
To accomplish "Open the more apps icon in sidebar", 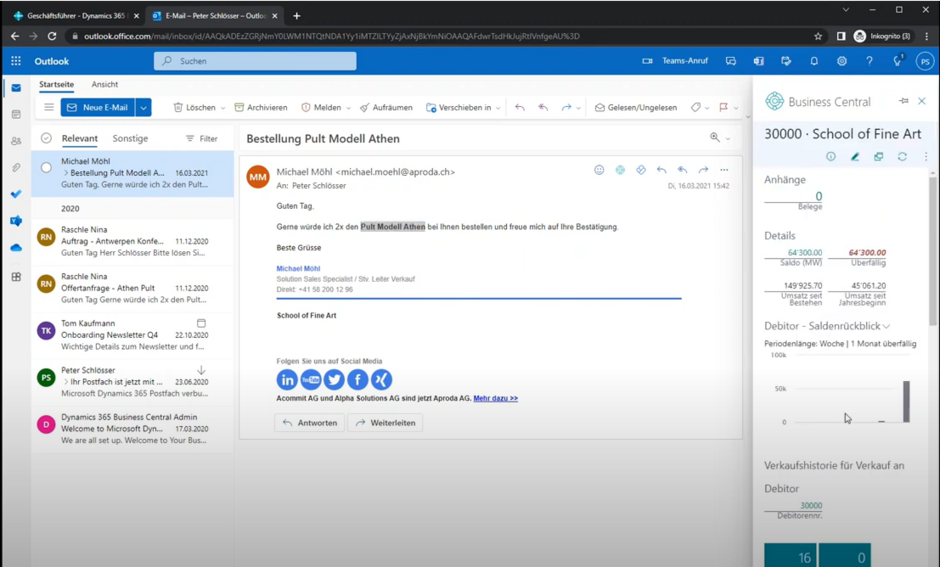I will click(16, 276).
